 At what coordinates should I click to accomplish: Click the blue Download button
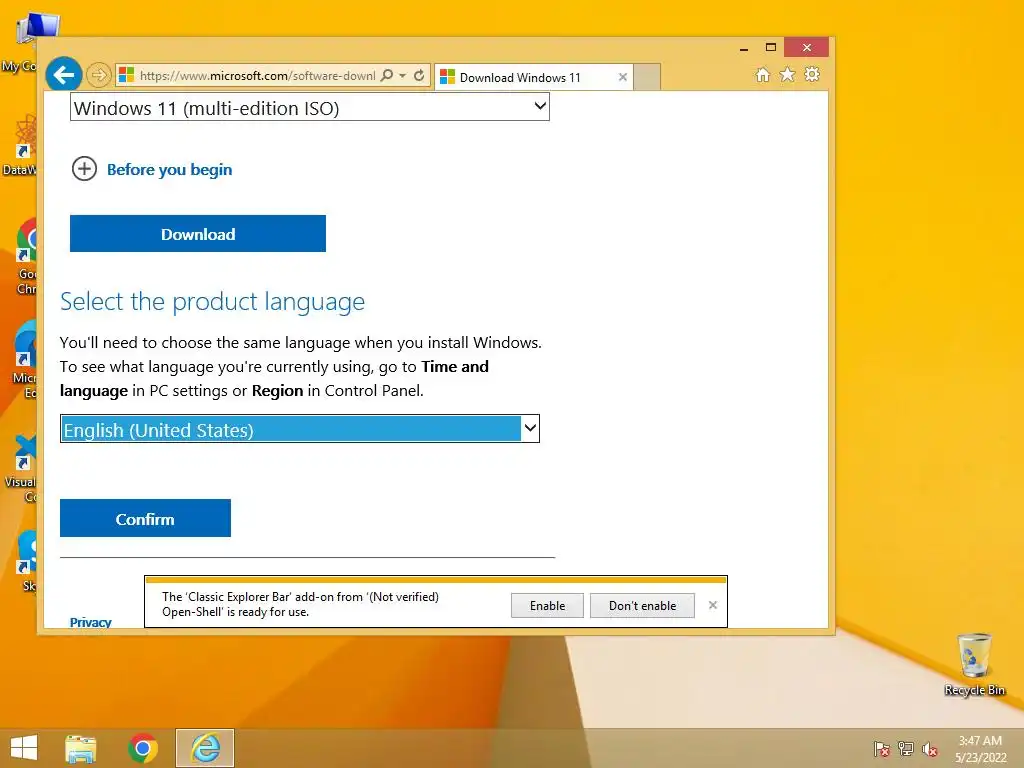coord(198,234)
